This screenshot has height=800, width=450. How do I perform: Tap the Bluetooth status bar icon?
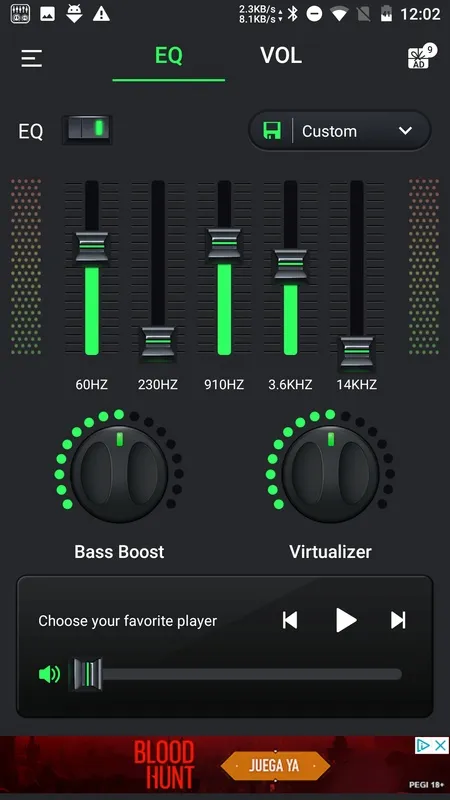tap(292, 14)
